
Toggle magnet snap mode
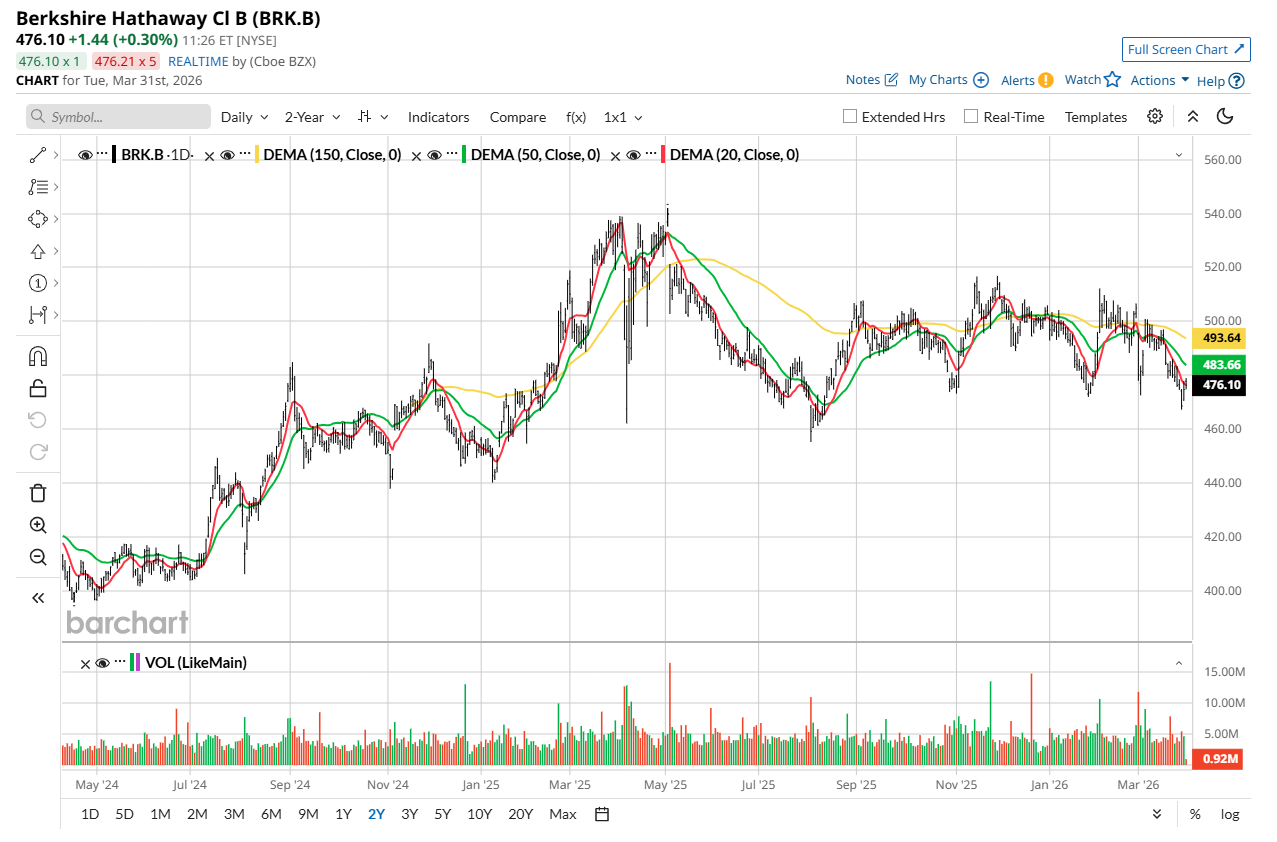(38, 356)
